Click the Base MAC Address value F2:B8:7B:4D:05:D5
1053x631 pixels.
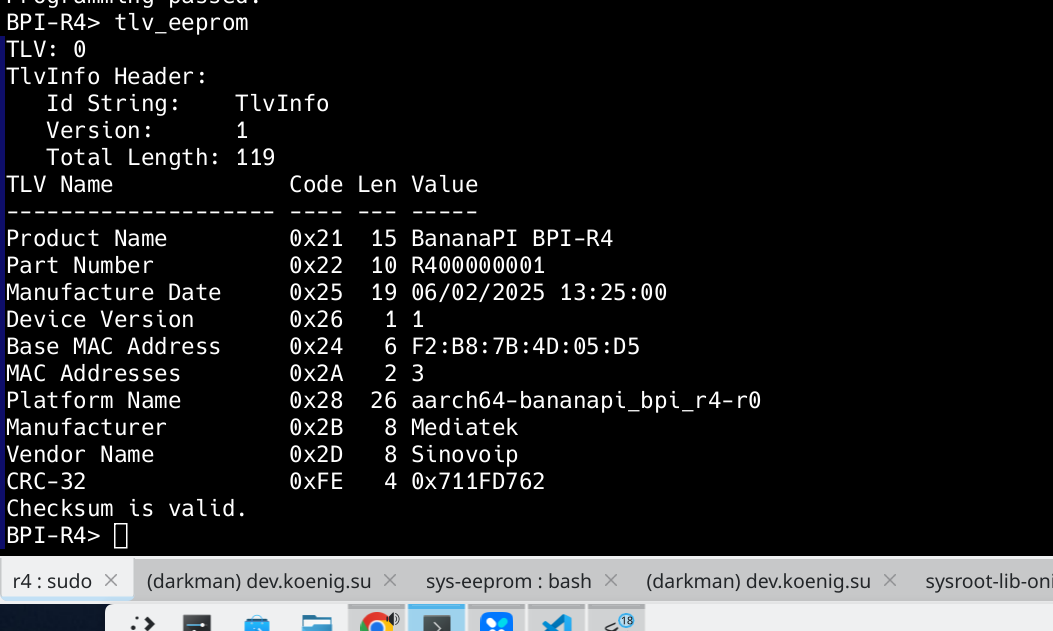pos(525,346)
